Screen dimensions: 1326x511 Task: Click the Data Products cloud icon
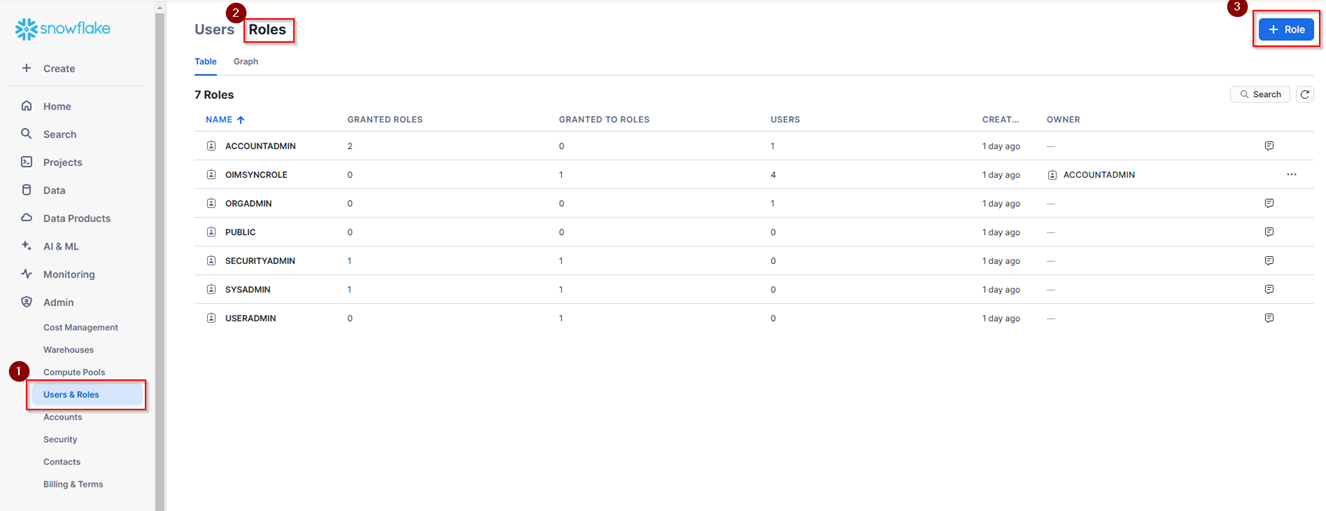pos(27,218)
